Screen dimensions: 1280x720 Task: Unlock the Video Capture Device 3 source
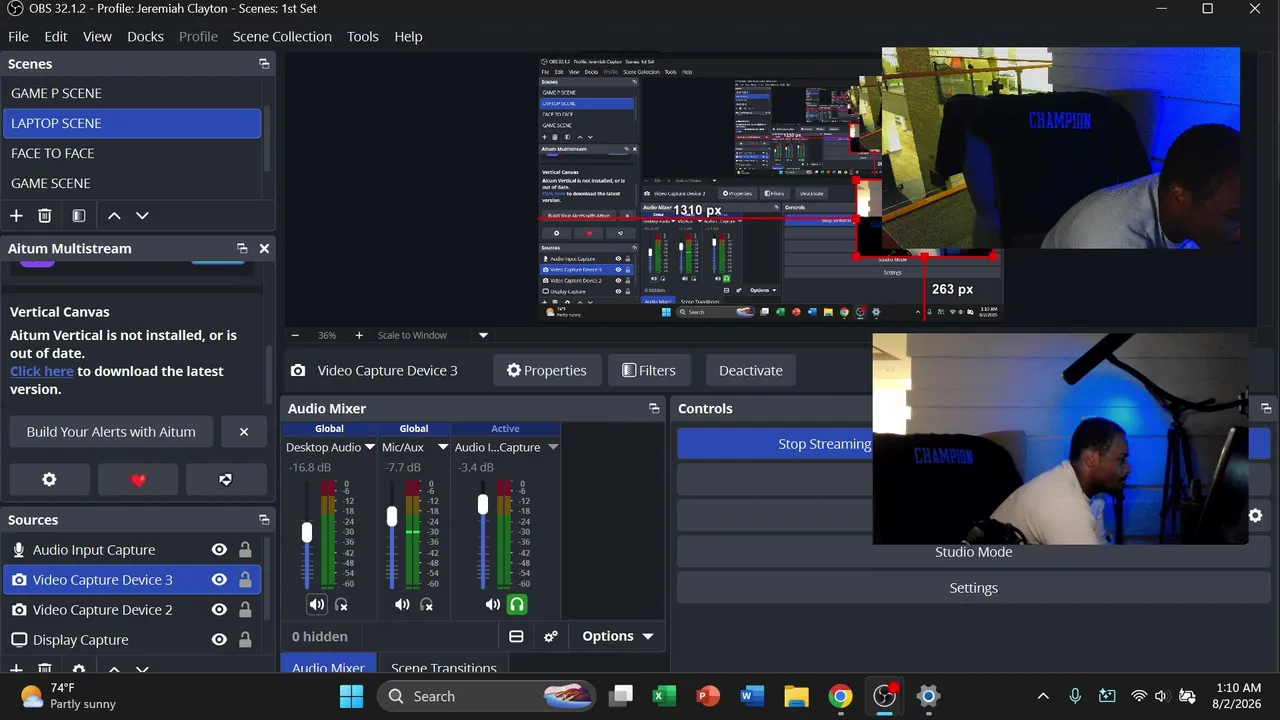[x=245, y=580]
